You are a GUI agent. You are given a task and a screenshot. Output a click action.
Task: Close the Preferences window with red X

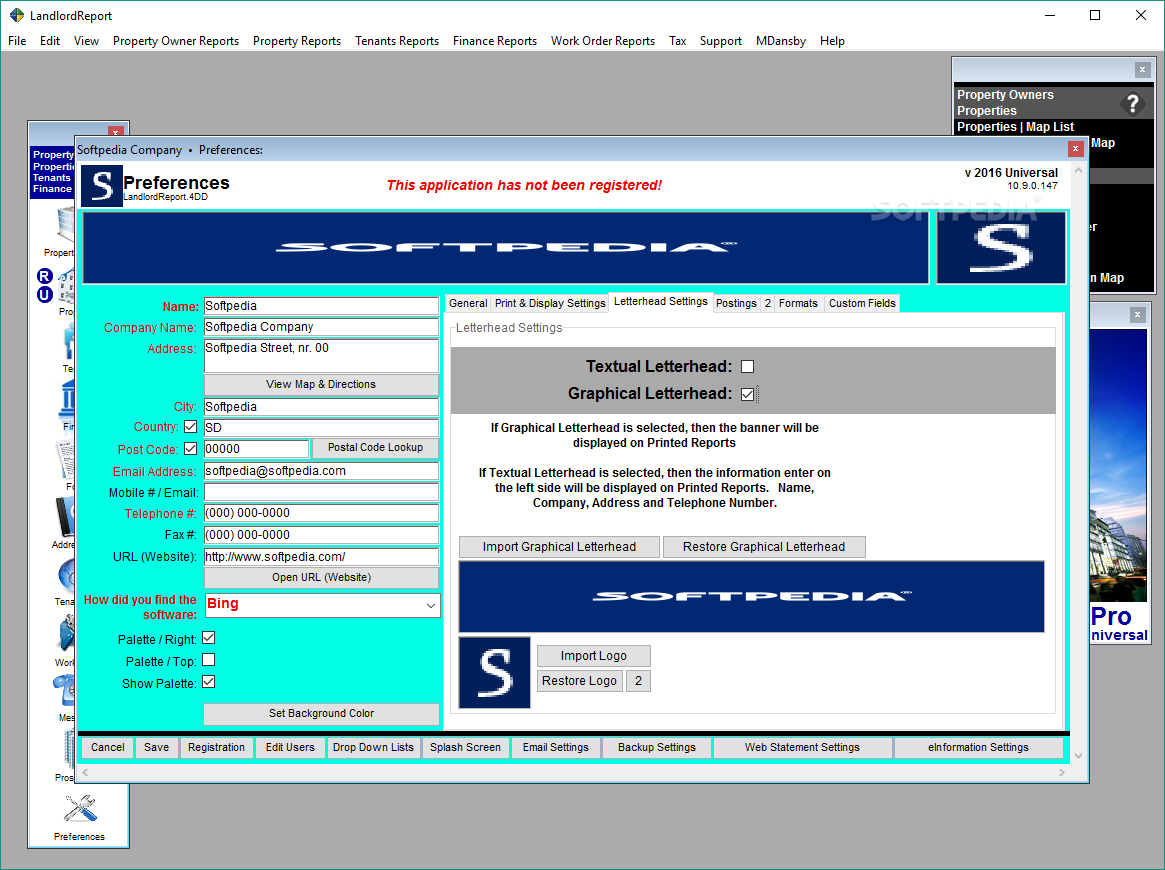click(x=1075, y=149)
